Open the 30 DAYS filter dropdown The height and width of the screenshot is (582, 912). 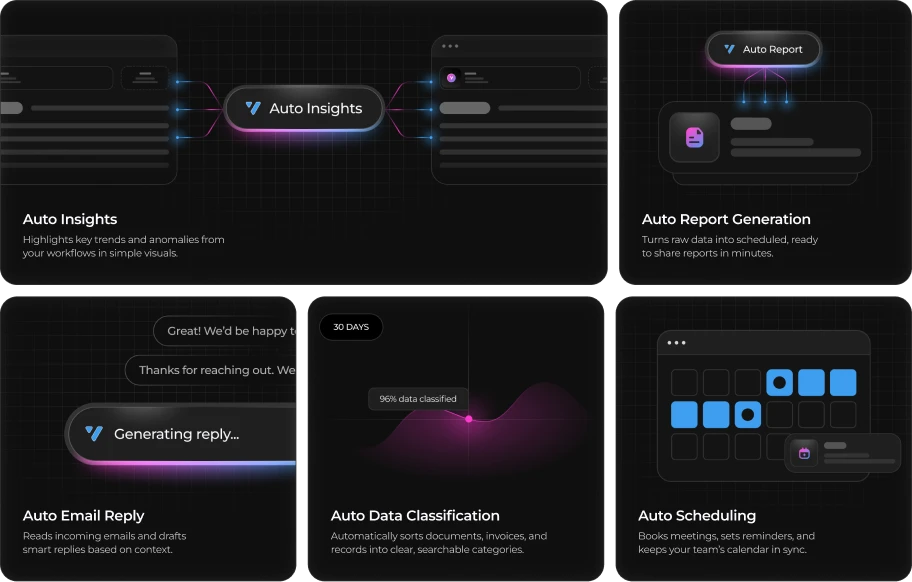[351, 327]
